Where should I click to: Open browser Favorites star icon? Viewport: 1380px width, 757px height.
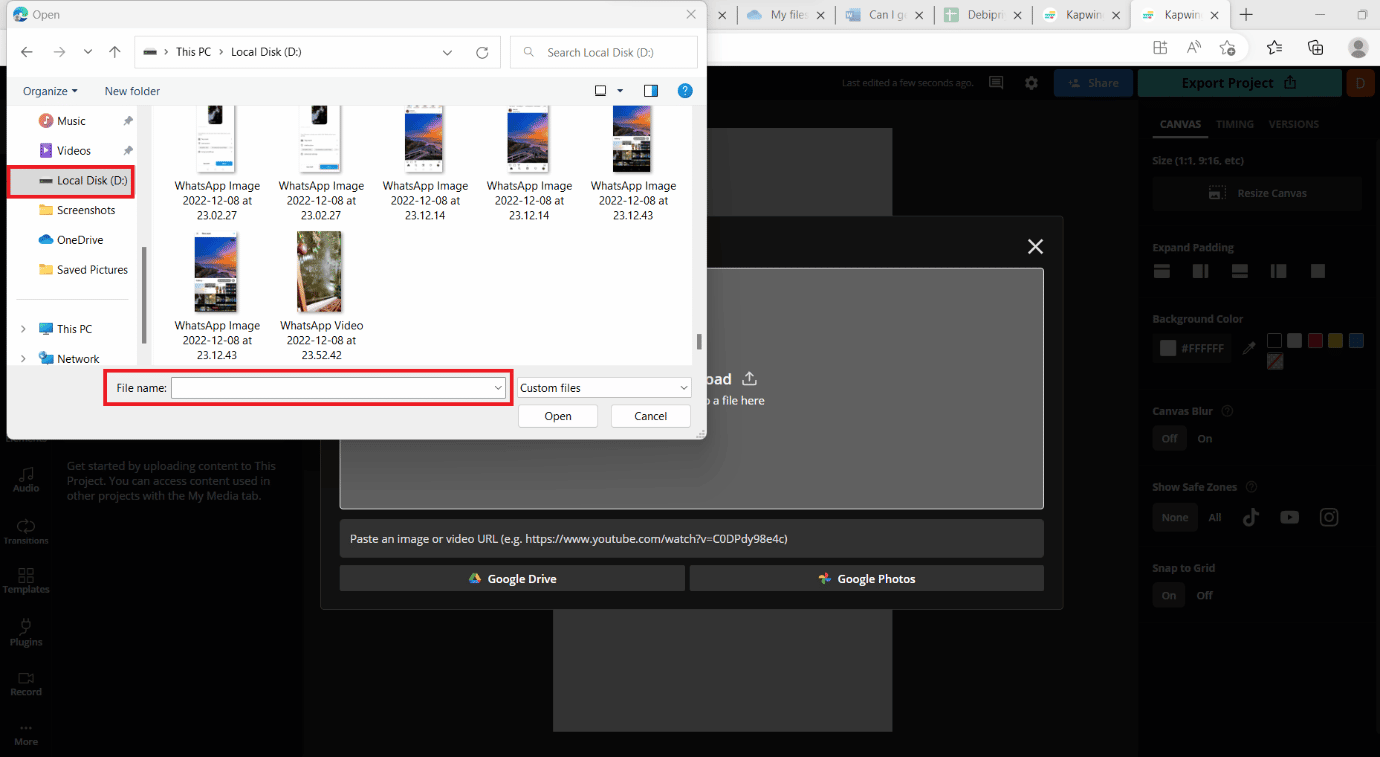(x=1274, y=47)
